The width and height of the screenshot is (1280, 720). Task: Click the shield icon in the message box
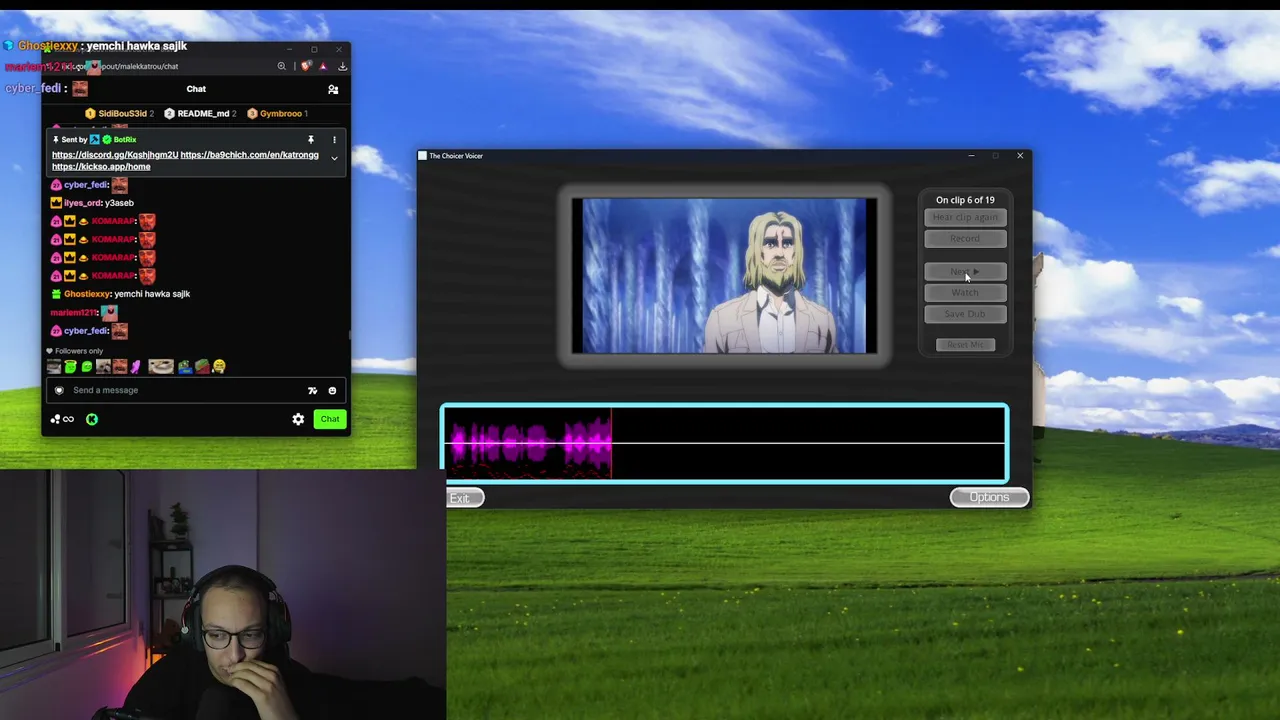(x=59, y=390)
